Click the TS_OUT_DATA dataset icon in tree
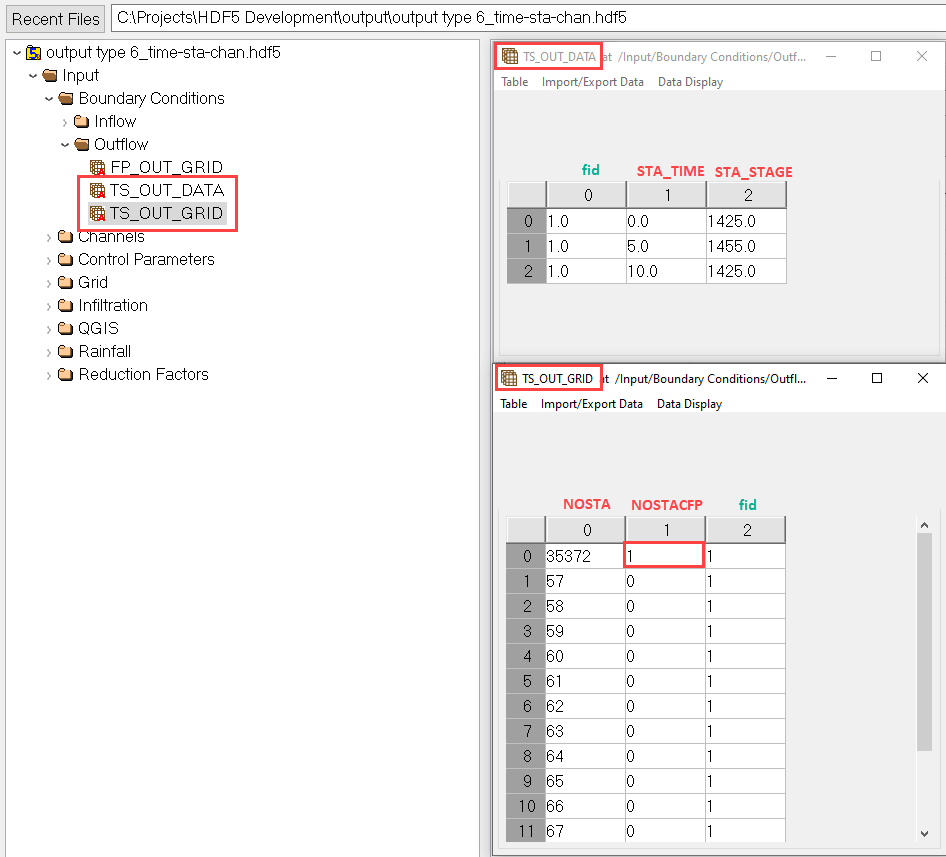The image size is (946, 857). point(97,190)
